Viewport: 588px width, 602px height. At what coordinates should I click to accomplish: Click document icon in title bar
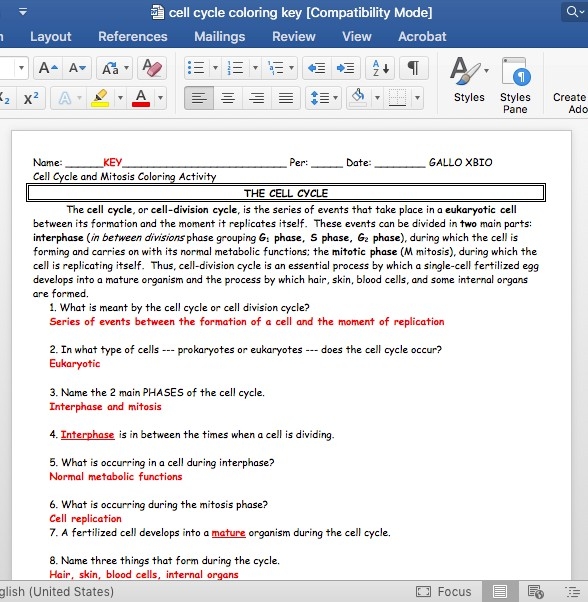(157, 12)
